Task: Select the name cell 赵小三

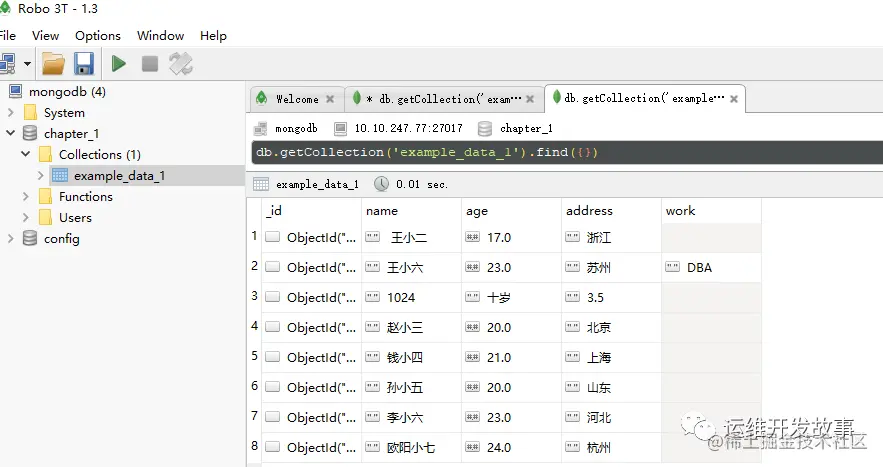Action: [411, 327]
